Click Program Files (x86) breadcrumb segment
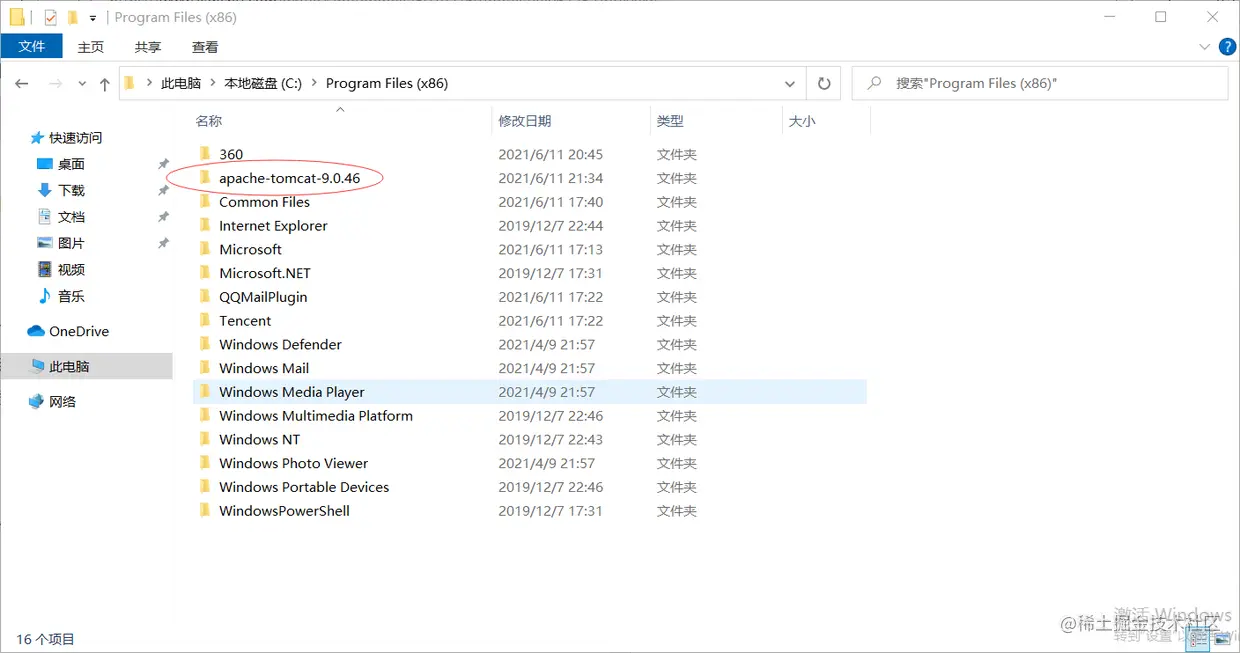The width and height of the screenshot is (1240, 653). point(387,84)
